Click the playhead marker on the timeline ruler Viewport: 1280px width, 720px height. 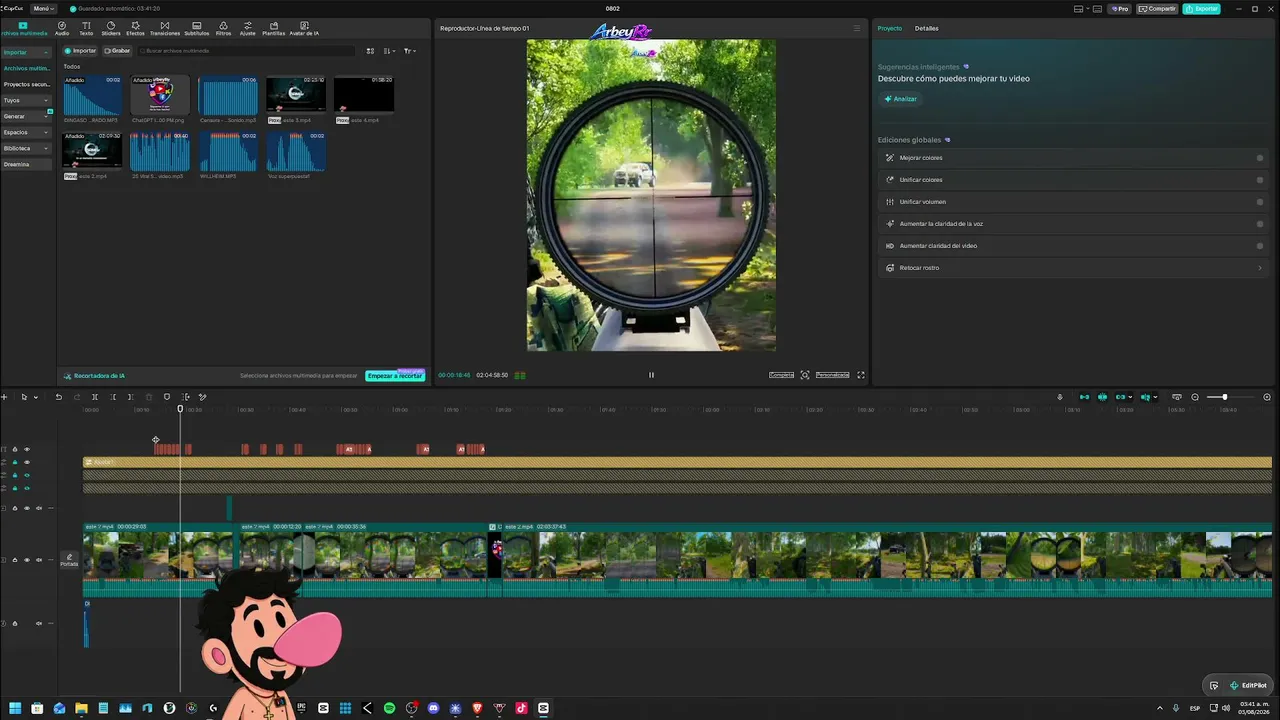click(181, 408)
